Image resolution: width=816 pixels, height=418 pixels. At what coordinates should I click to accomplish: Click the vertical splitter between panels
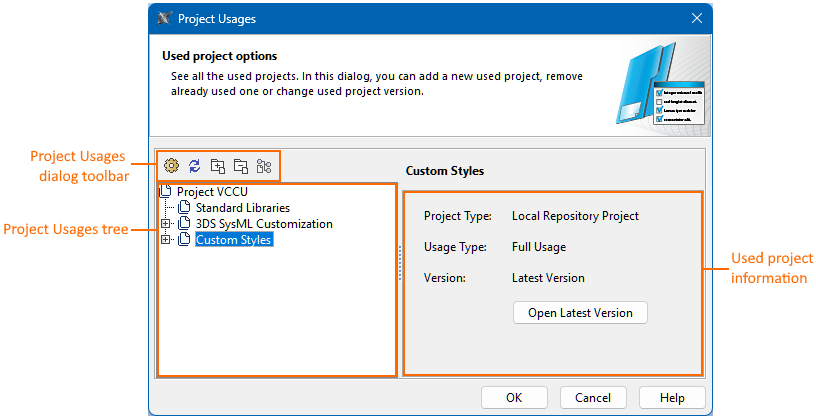[400, 265]
